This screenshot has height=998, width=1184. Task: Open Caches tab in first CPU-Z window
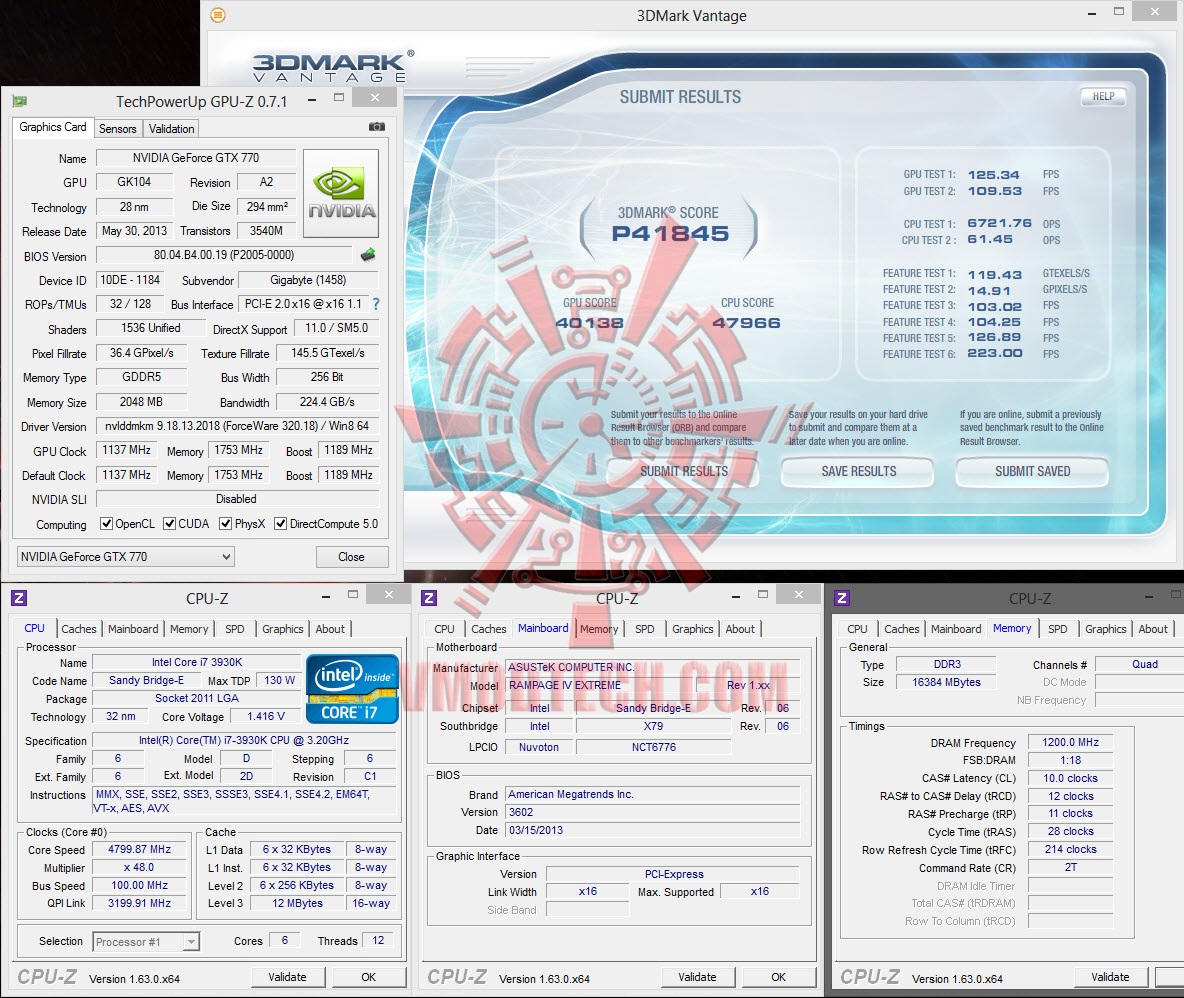coord(79,628)
